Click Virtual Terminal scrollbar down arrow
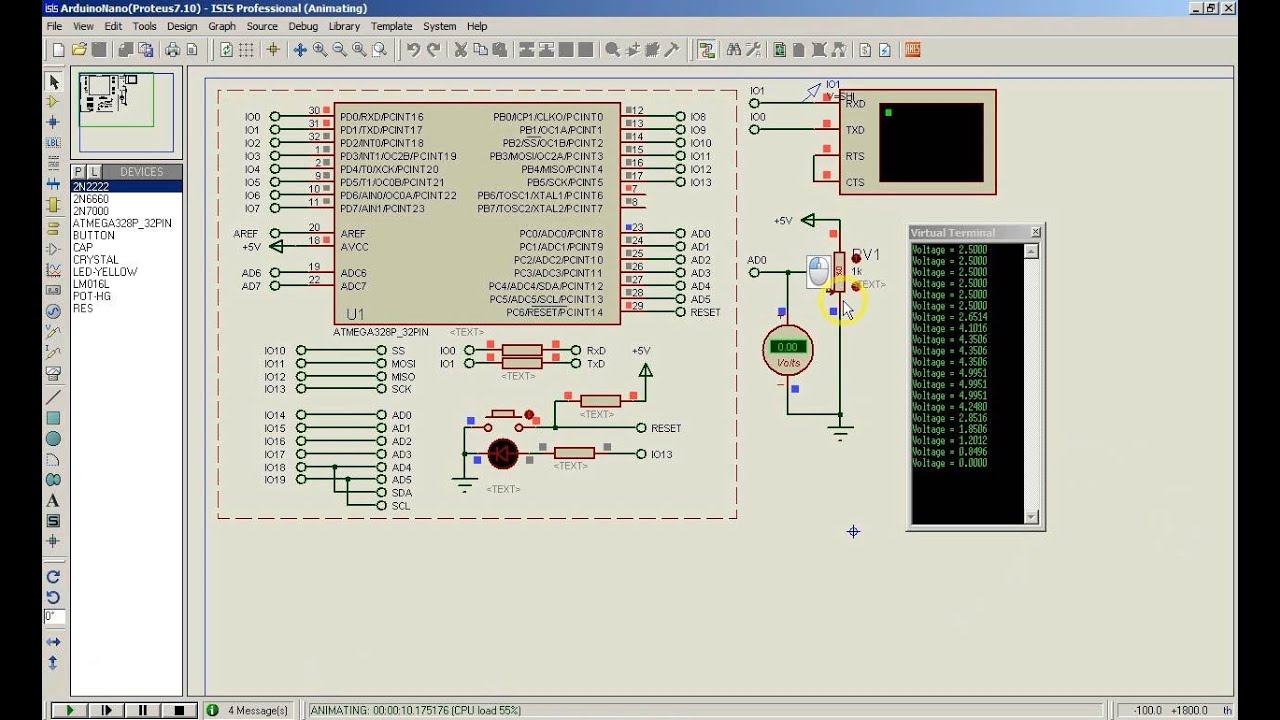This screenshot has width=1280, height=720. click(x=1032, y=516)
